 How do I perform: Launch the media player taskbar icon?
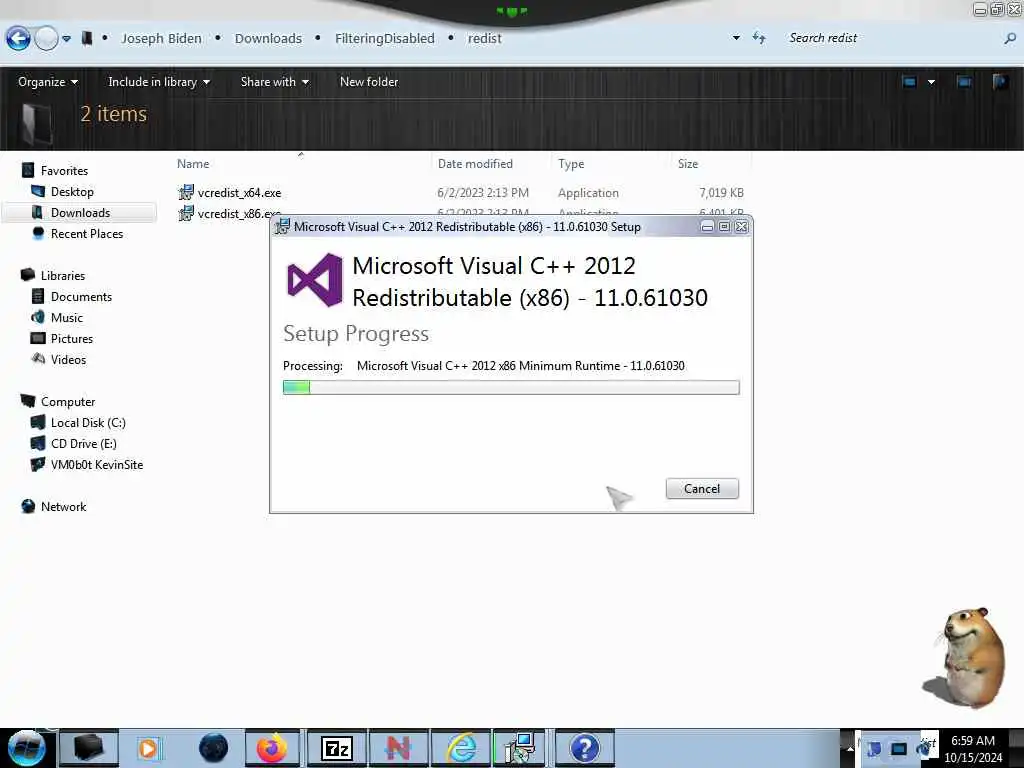(x=148, y=748)
